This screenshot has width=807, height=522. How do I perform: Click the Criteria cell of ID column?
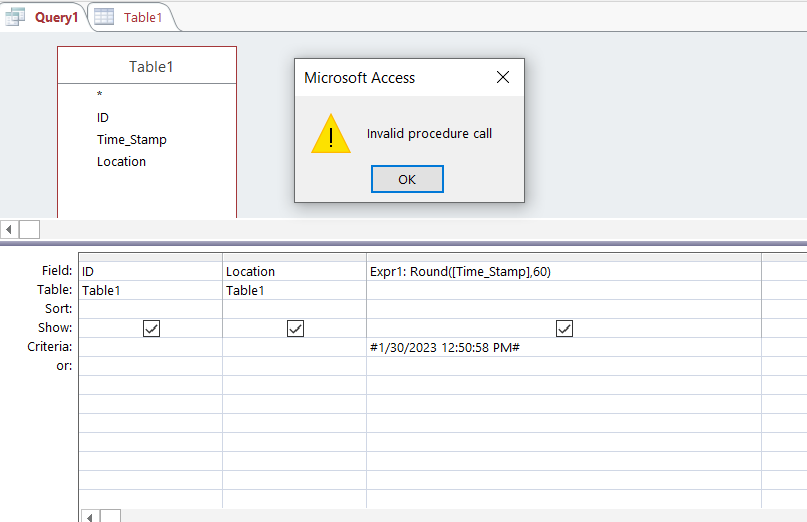151,347
